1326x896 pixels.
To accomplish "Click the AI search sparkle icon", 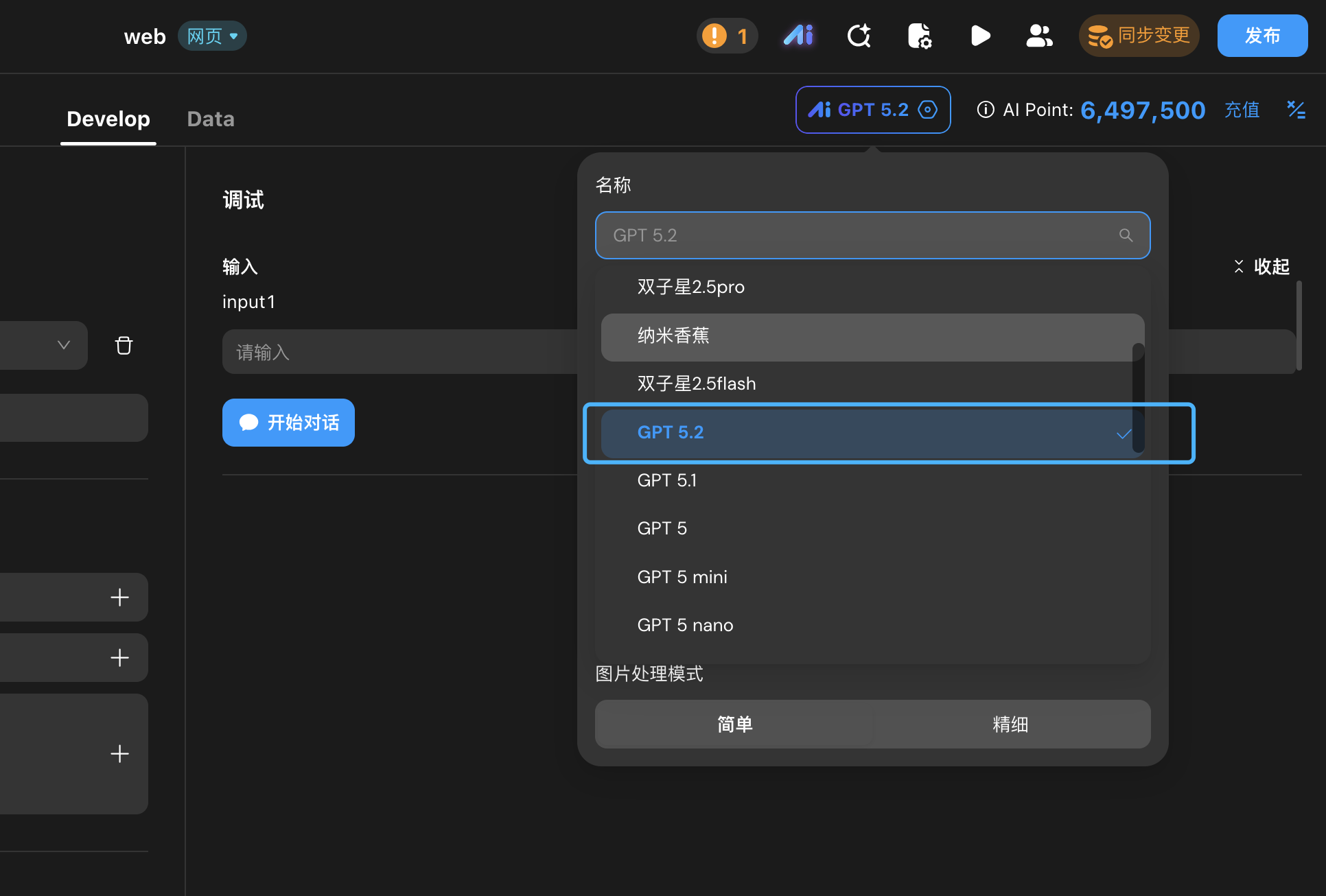I will pyautogui.click(x=859, y=36).
